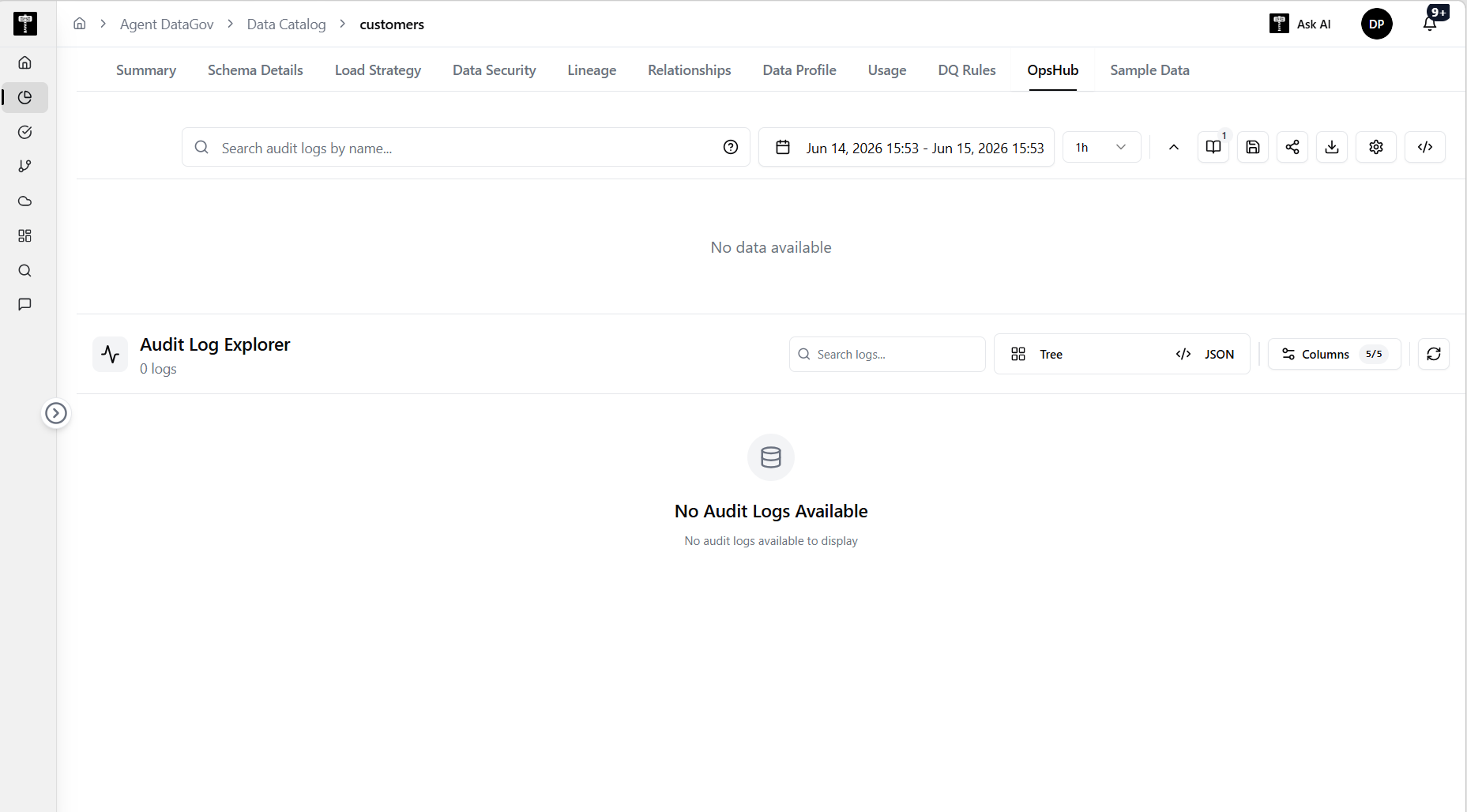Switch to the Data Profile tab
1467x812 pixels.
tap(799, 70)
